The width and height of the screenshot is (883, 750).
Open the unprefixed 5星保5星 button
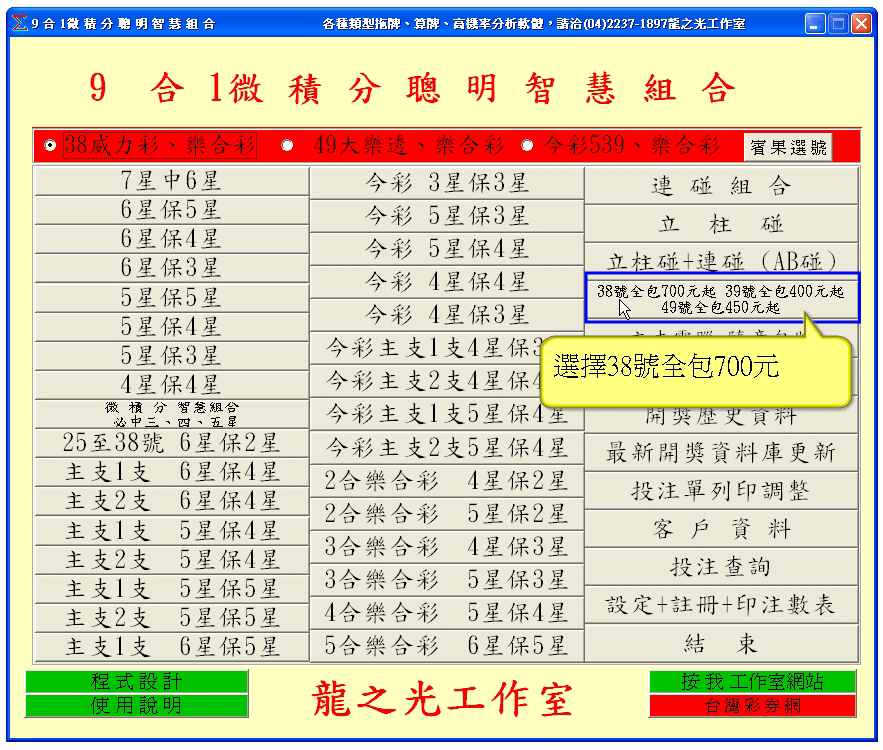[172, 297]
